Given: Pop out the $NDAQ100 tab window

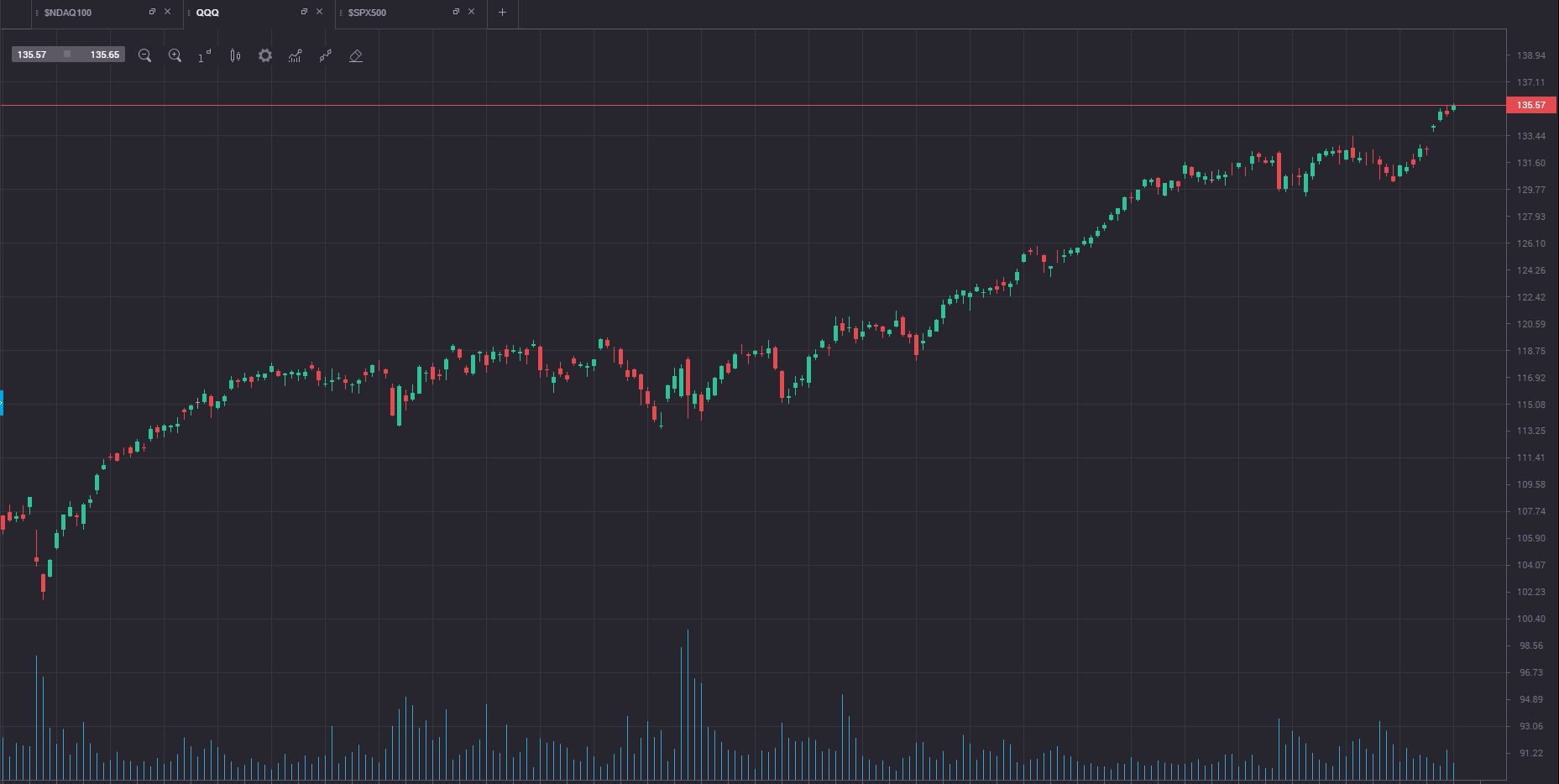Looking at the screenshot, I should coord(152,12).
